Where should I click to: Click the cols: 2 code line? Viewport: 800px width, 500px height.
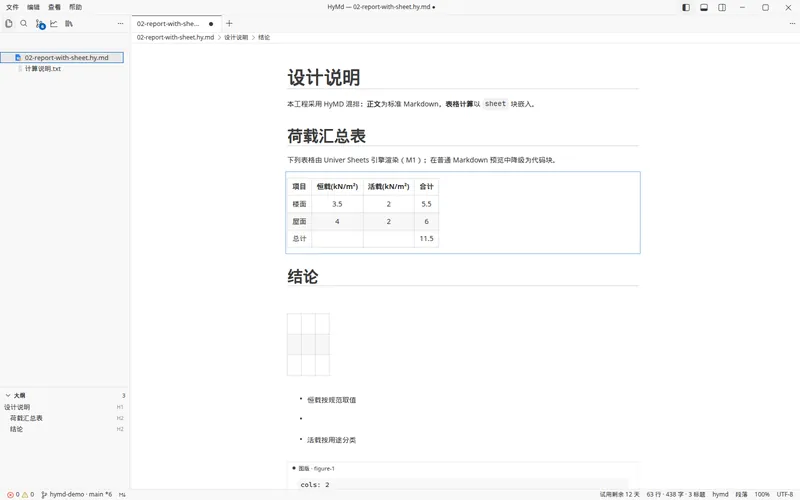click(x=315, y=485)
